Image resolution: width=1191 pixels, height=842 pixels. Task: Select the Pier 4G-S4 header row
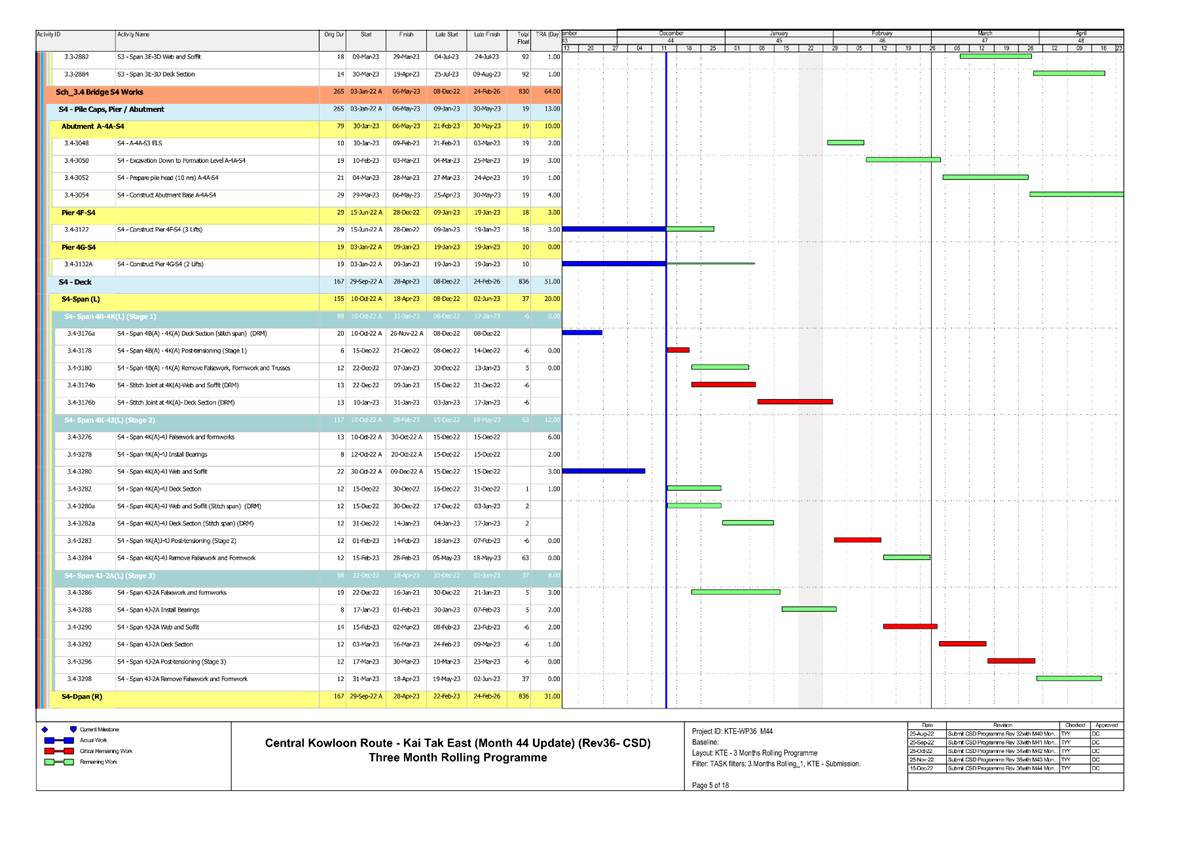80,247
